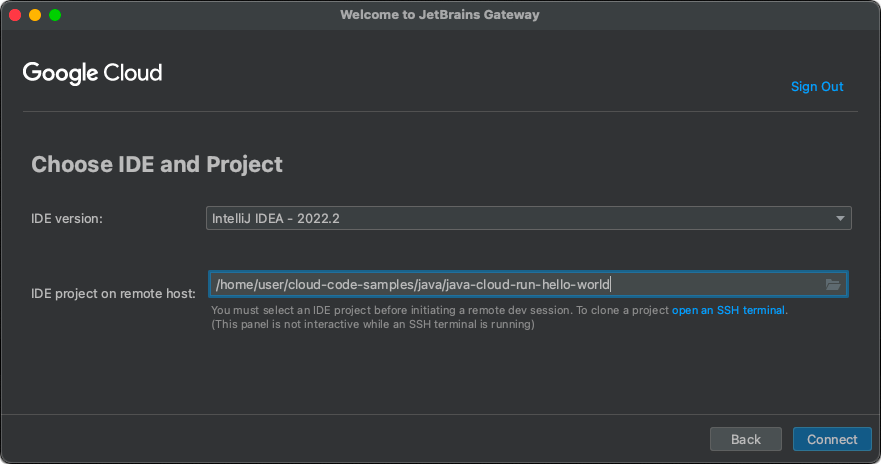This screenshot has height=464, width=881.
Task: Click the Google Cloud logo
Action: [92, 73]
